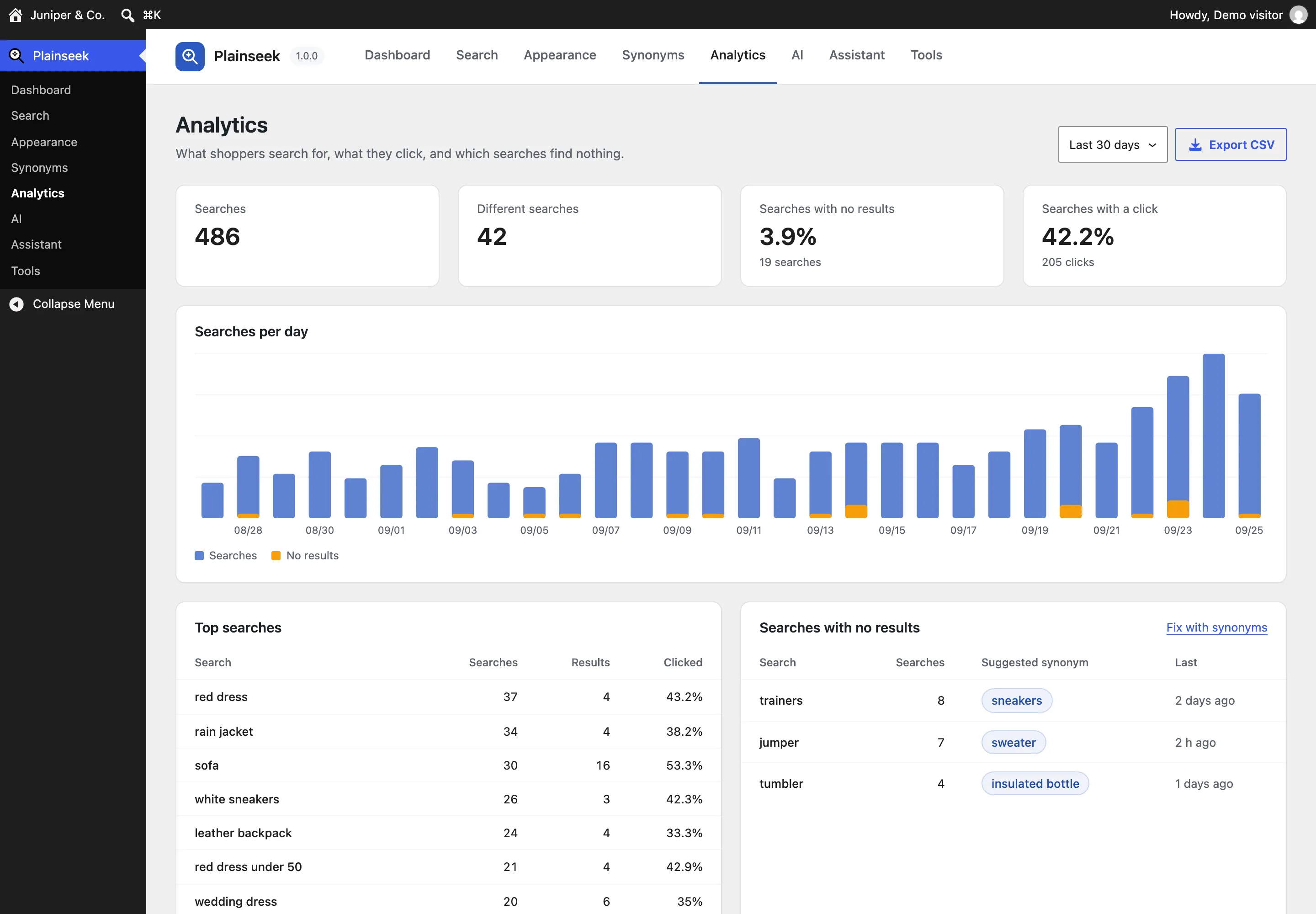Image resolution: width=1316 pixels, height=914 pixels.
Task: Click the white sneakers search term
Action: point(237,799)
